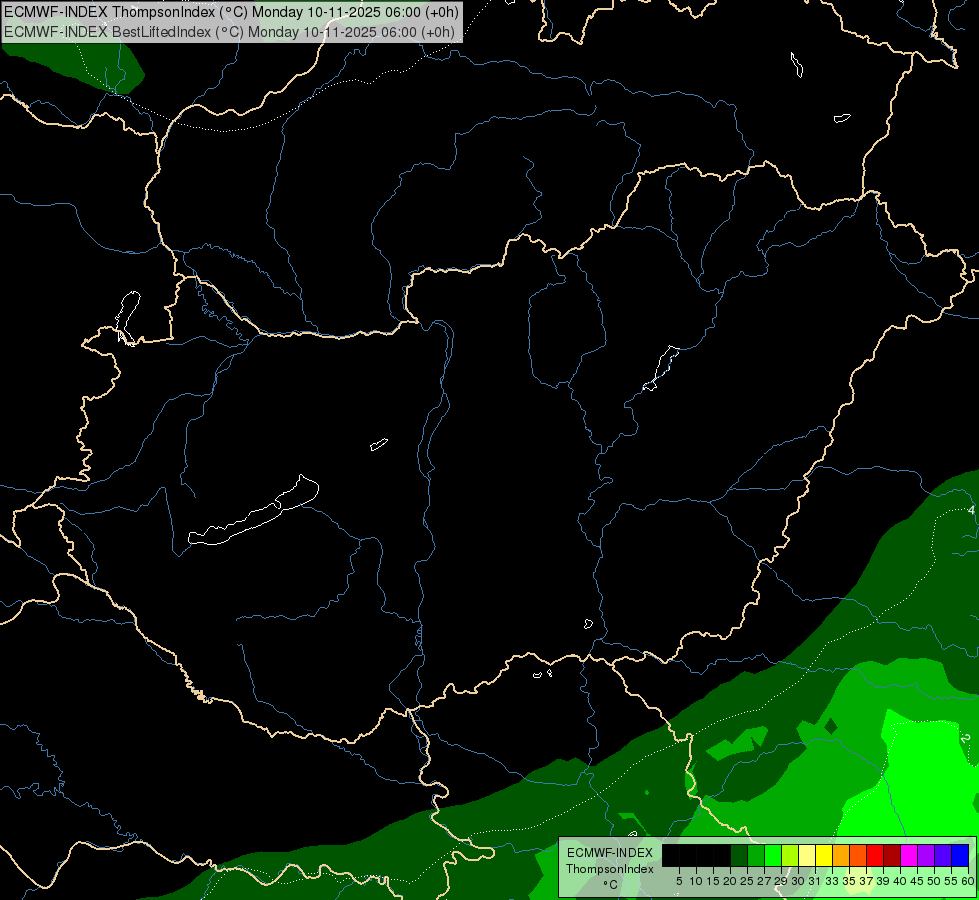
Task: Click the legend tick value '30'
Action: tap(798, 881)
